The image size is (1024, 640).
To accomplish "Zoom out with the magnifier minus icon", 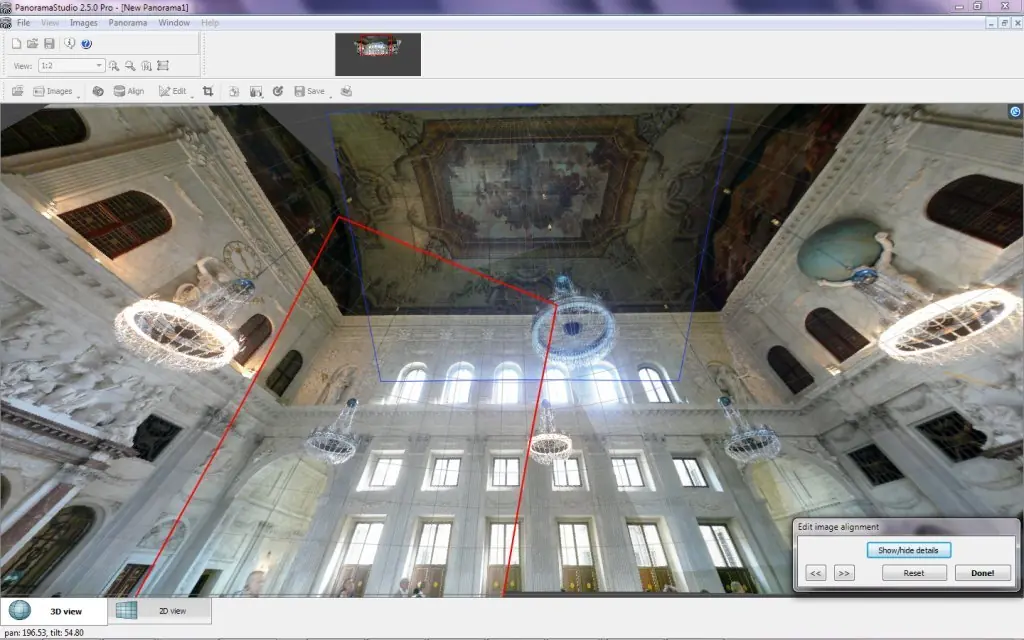I will [x=130, y=66].
